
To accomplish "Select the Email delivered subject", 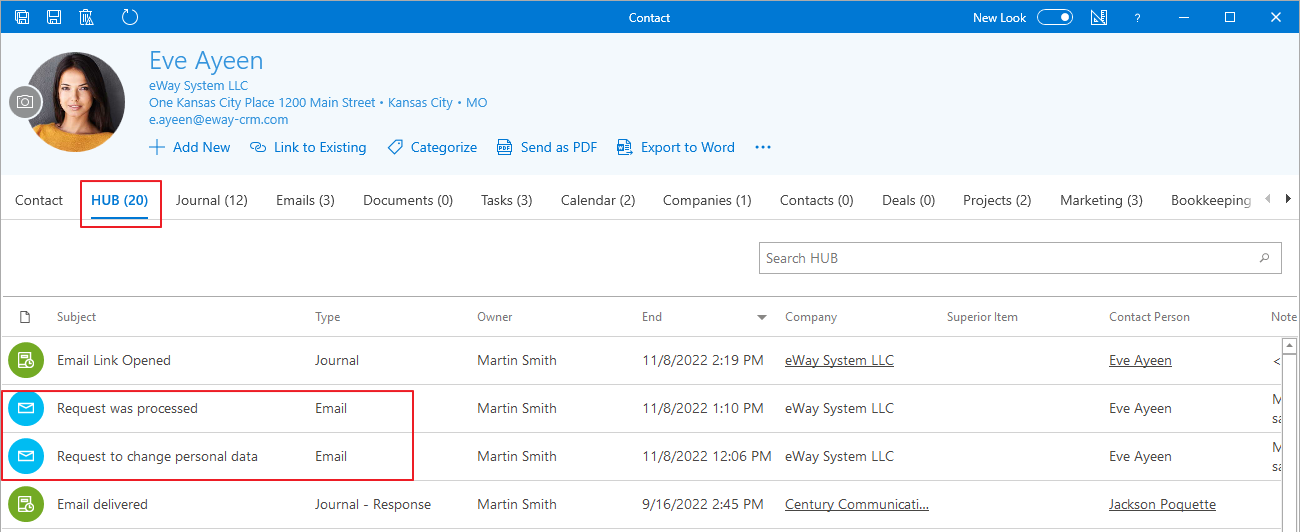I will [102, 504].
